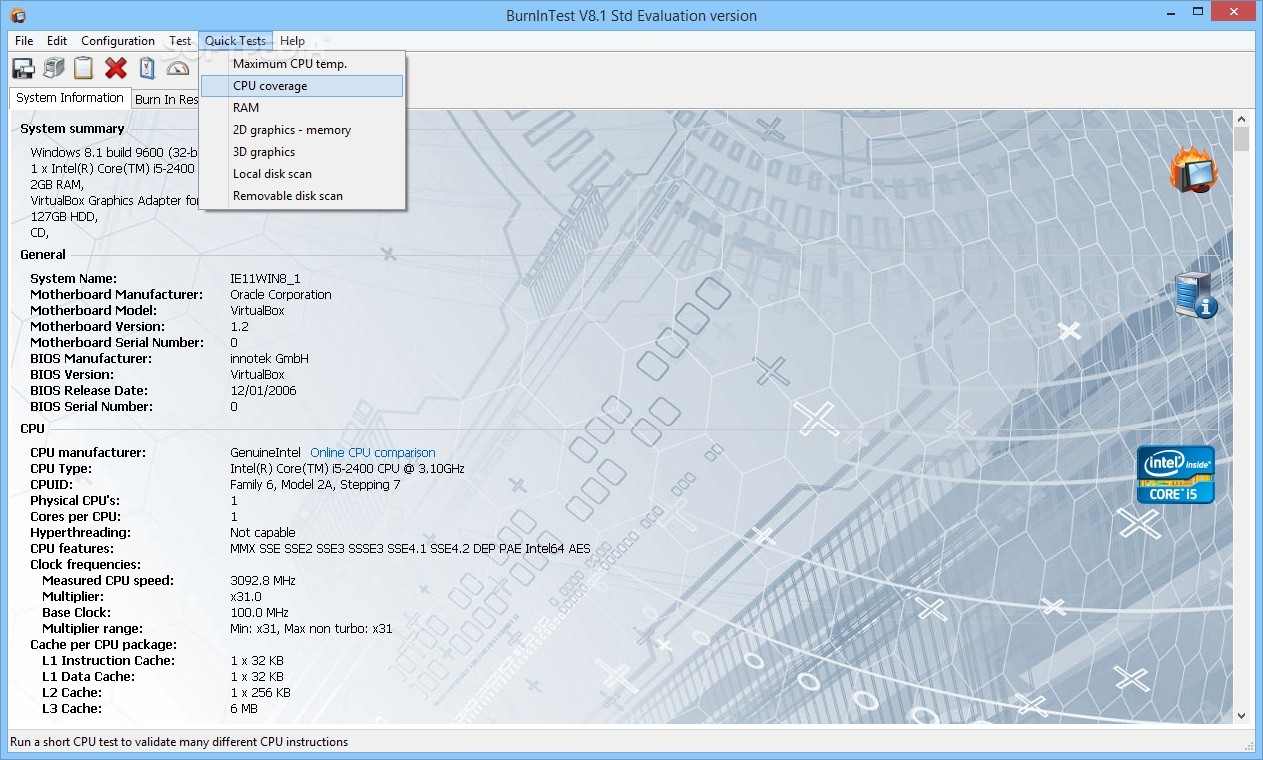Click the System summary heading

coord(72,129)
